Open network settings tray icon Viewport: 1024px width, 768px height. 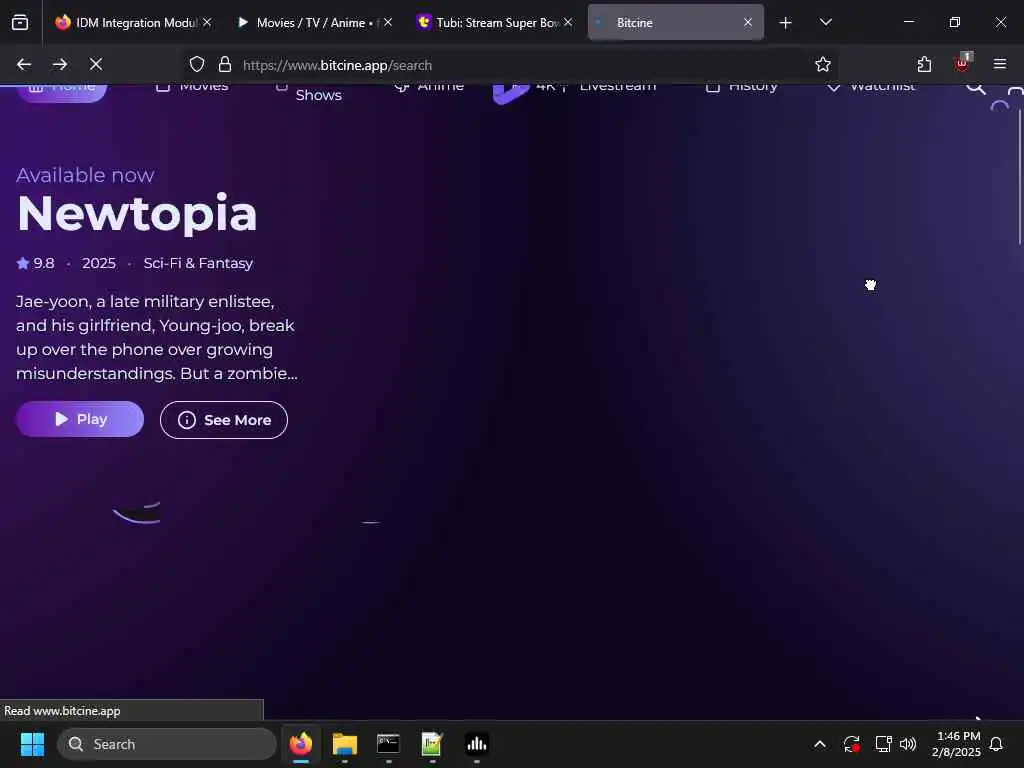883,744
